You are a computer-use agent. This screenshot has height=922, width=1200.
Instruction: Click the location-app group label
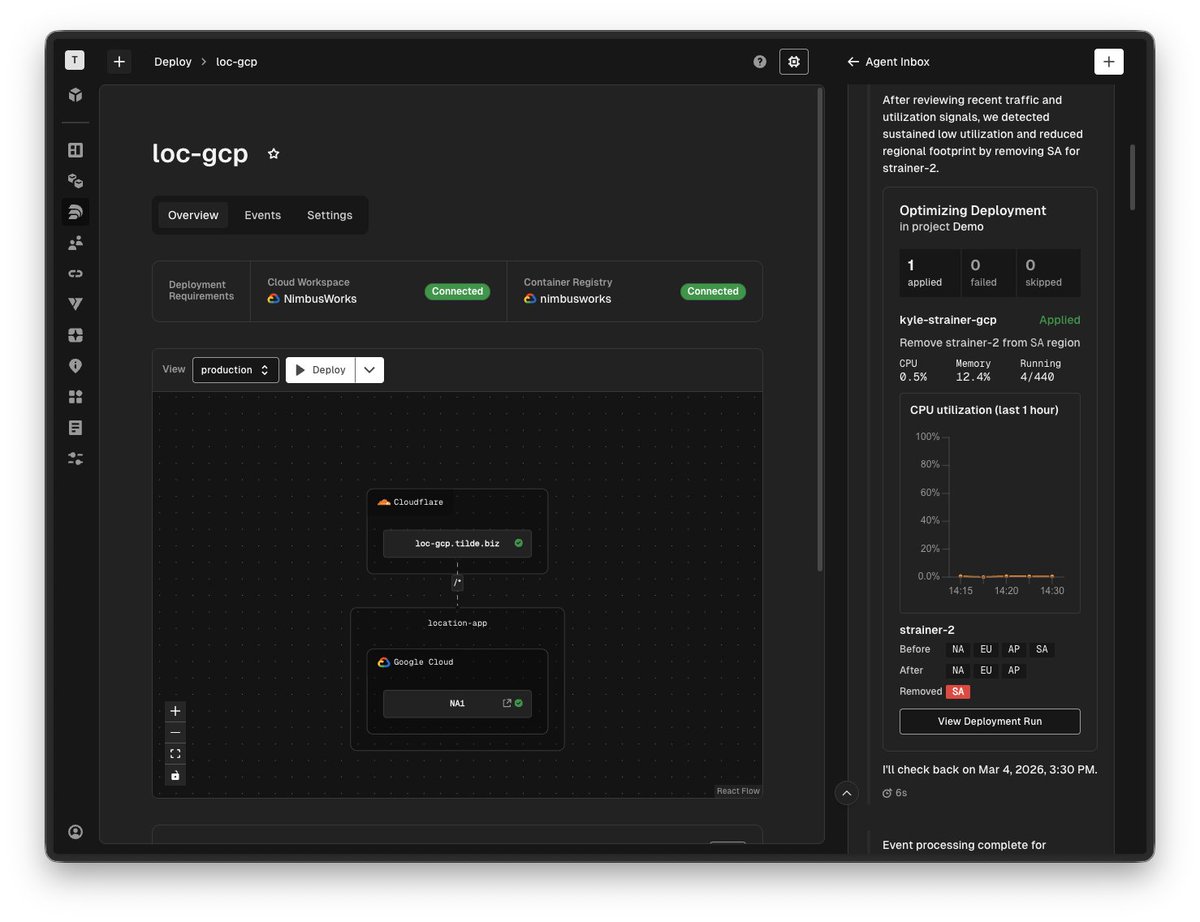tap(457, 623)
